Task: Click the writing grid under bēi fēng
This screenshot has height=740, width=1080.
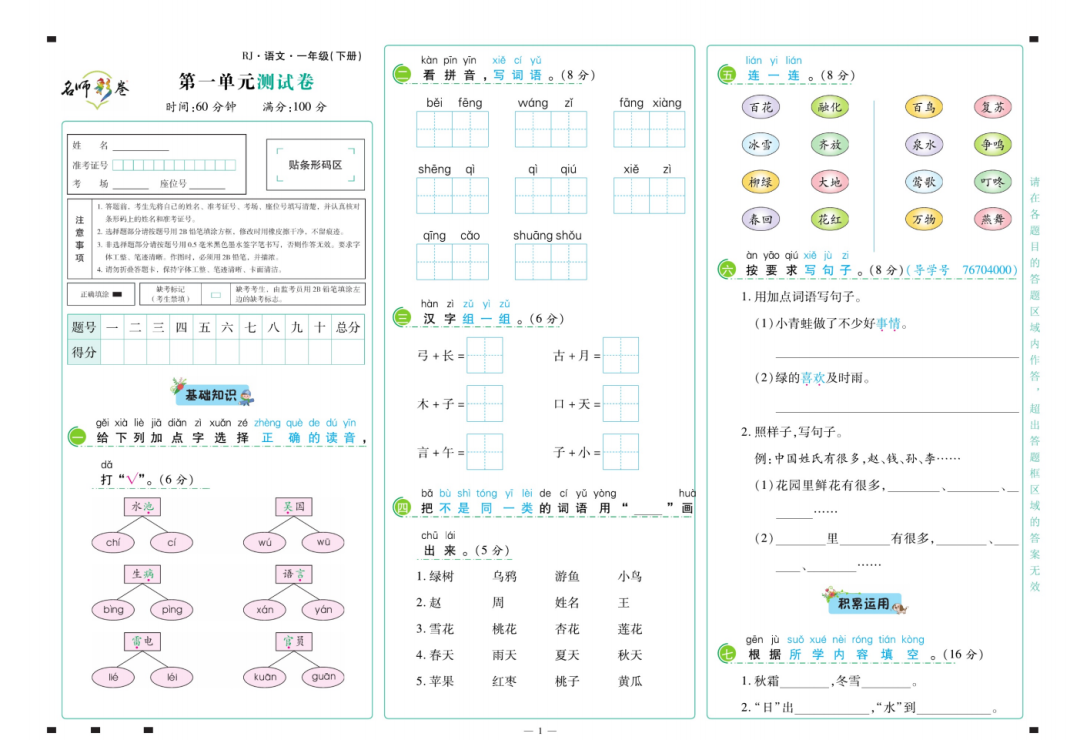Action: tap(453, 130)
